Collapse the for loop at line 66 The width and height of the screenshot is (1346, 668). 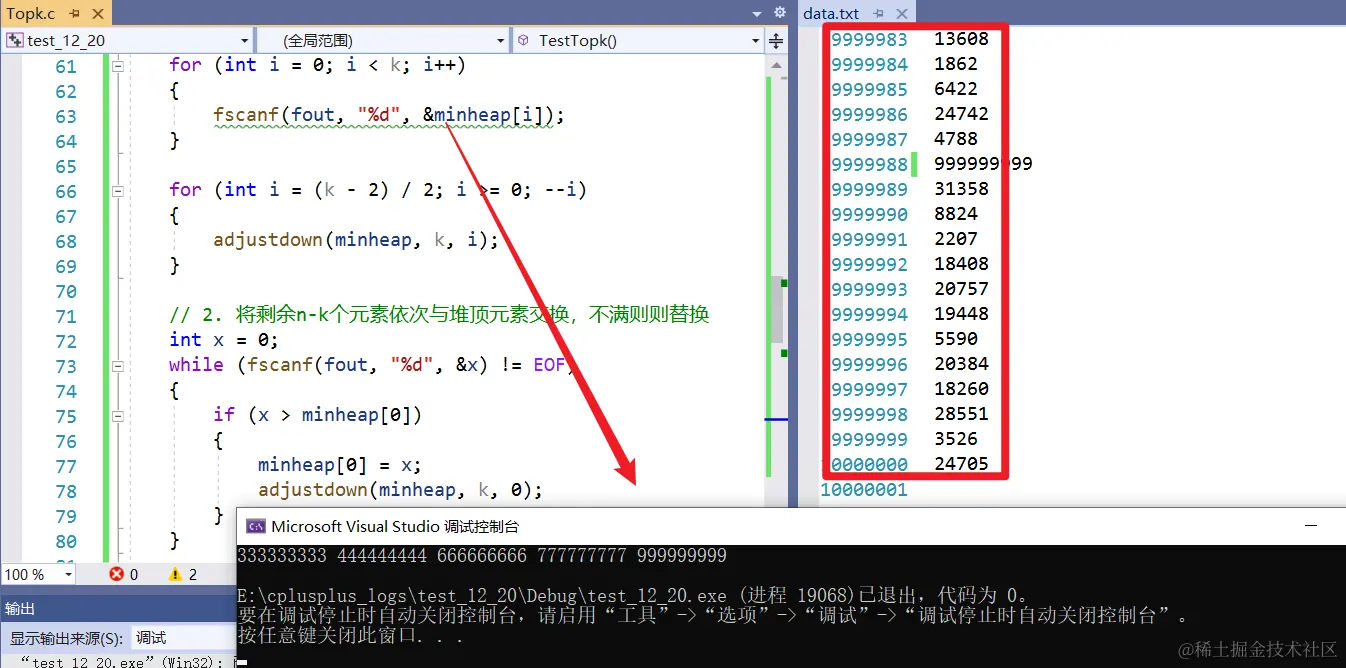point(118,190)
